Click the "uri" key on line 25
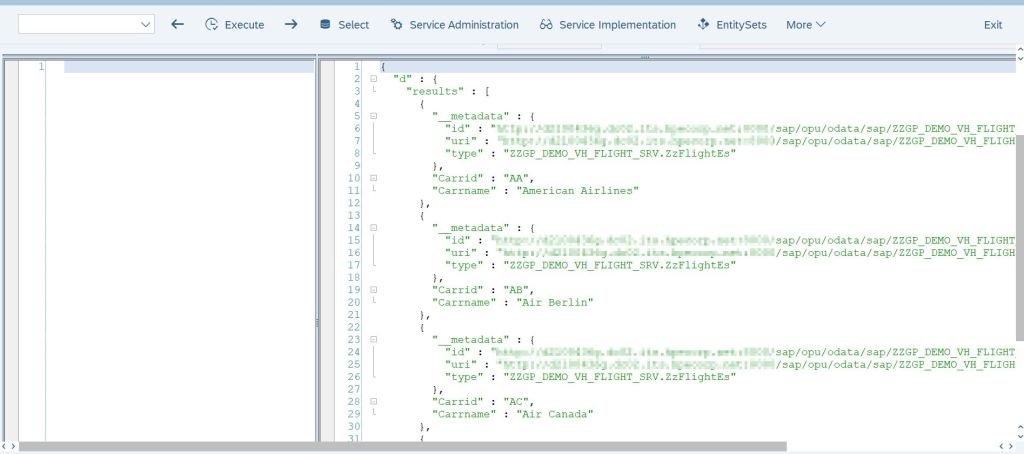1024x454 pixels. (461, 365)
